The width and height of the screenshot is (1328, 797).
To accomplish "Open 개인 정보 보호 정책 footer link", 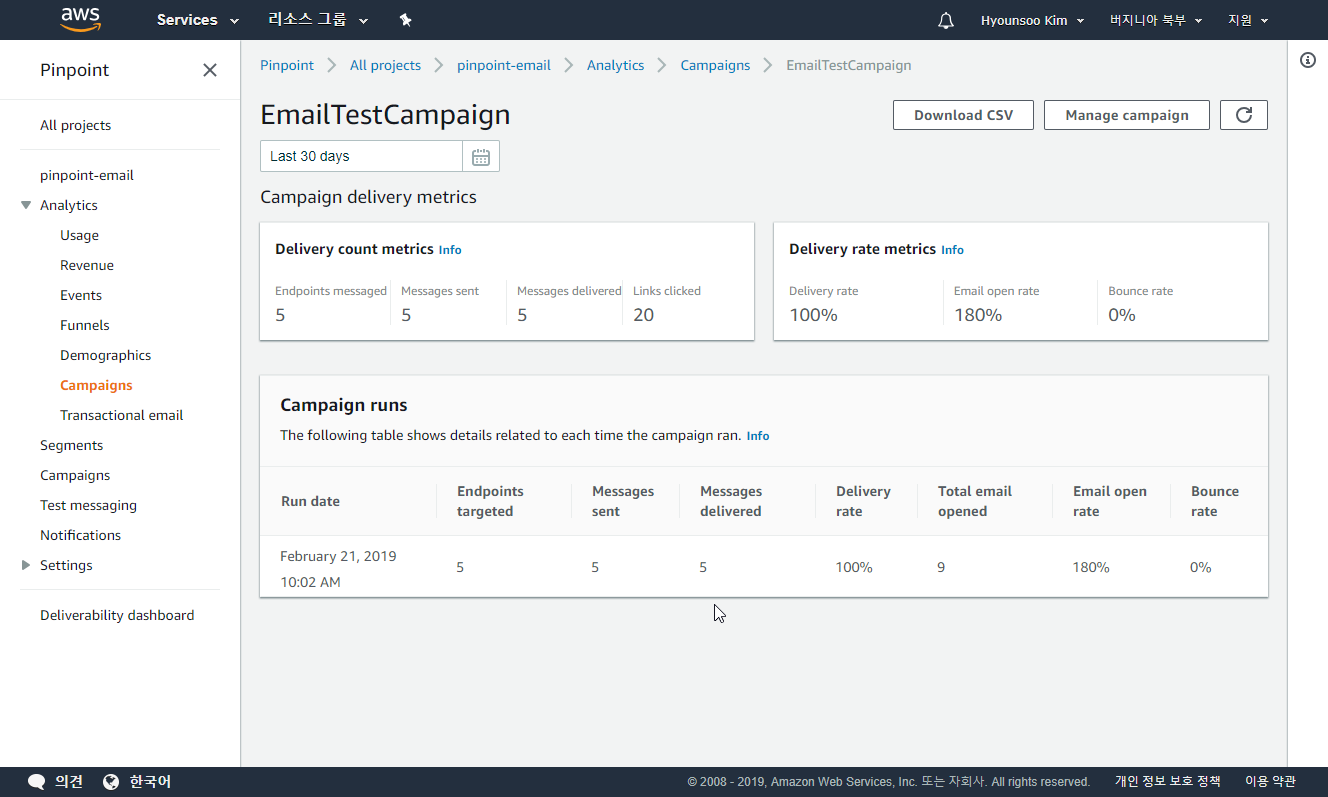I will pyautogui.click(x=1168, y=782).
